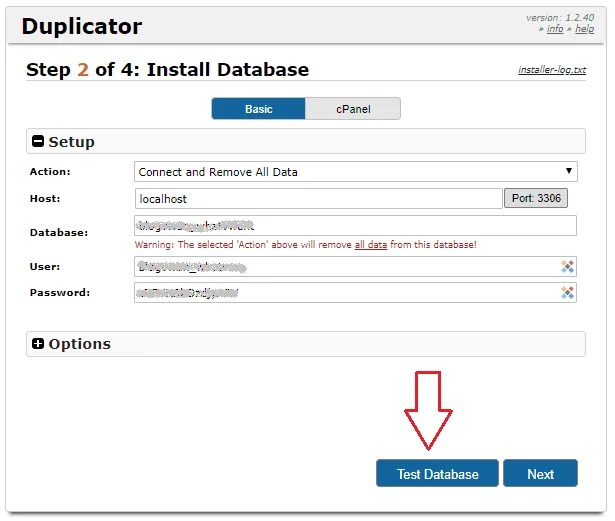Screen dimensions: 615x521
Task: Switch to the cPanel tab
Action: (x=353, y=109)
